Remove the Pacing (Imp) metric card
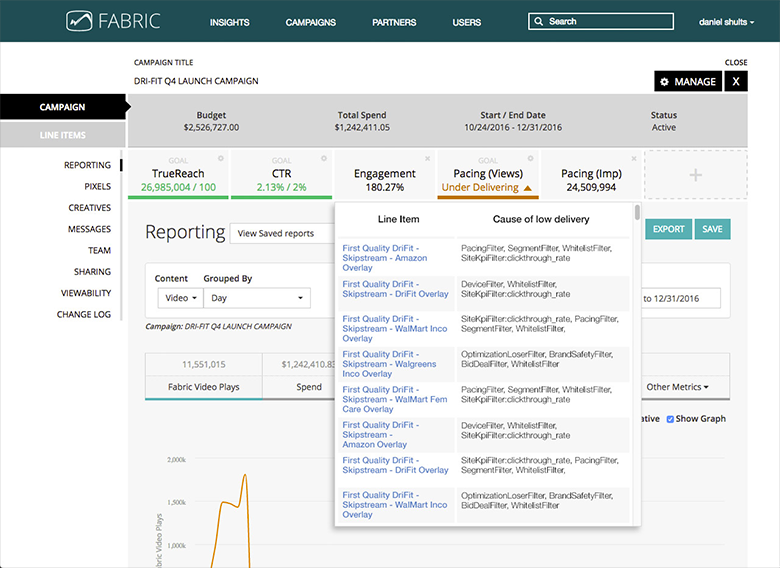Image resolution: width=780 pixels, height=568 pixels. 634,159
